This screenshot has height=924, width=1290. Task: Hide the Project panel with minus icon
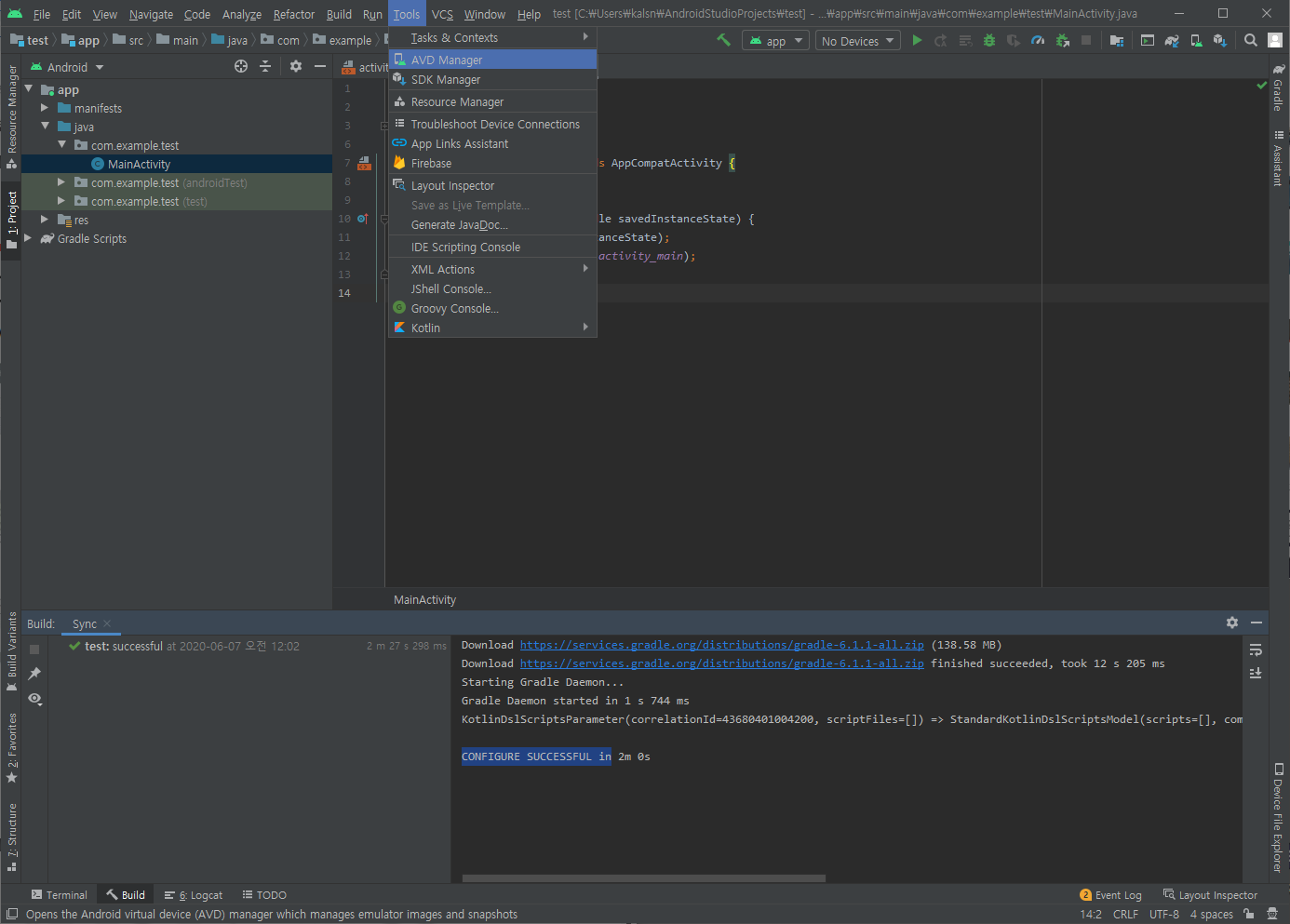tap(320, 66)
